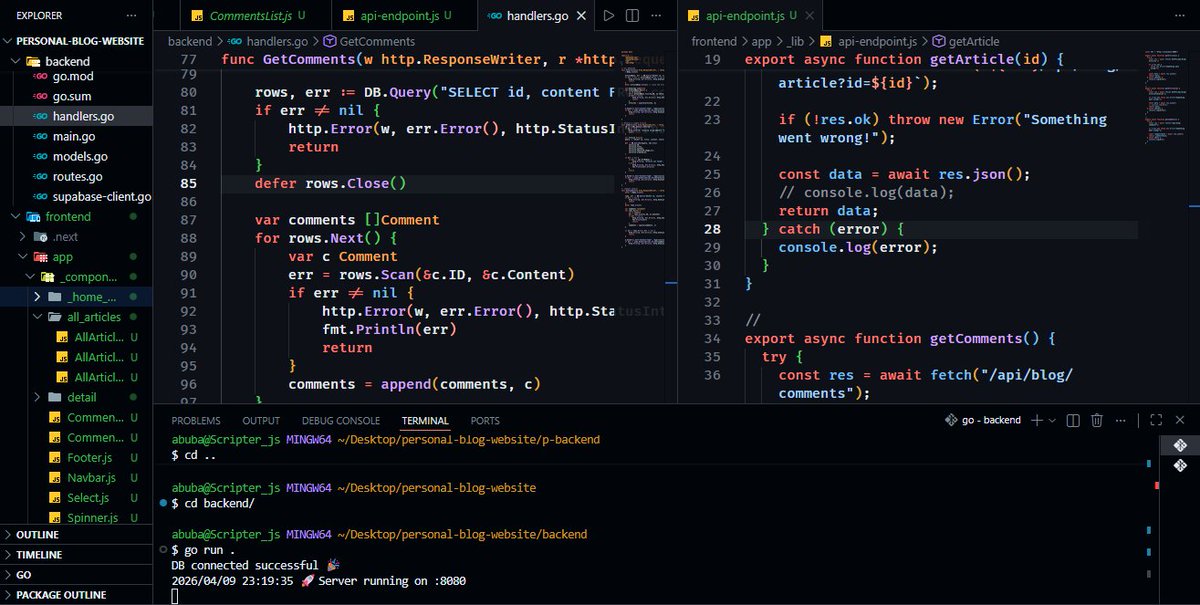Image resolution: width=1200 pixels, height=605 pixels.
Task: Open a new terminal via the plus icon
Action: (1036, 420)
